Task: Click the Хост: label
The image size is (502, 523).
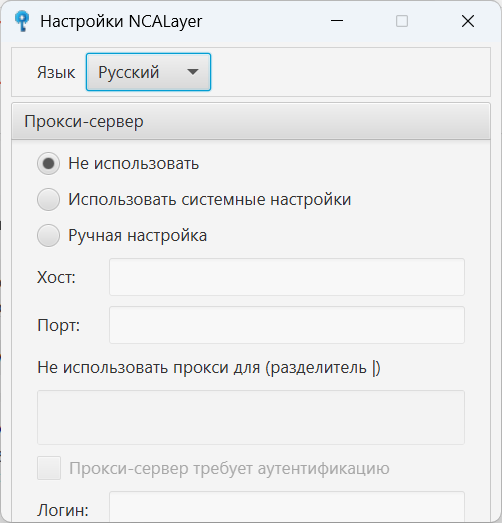Action: click(x=56, y=277)
